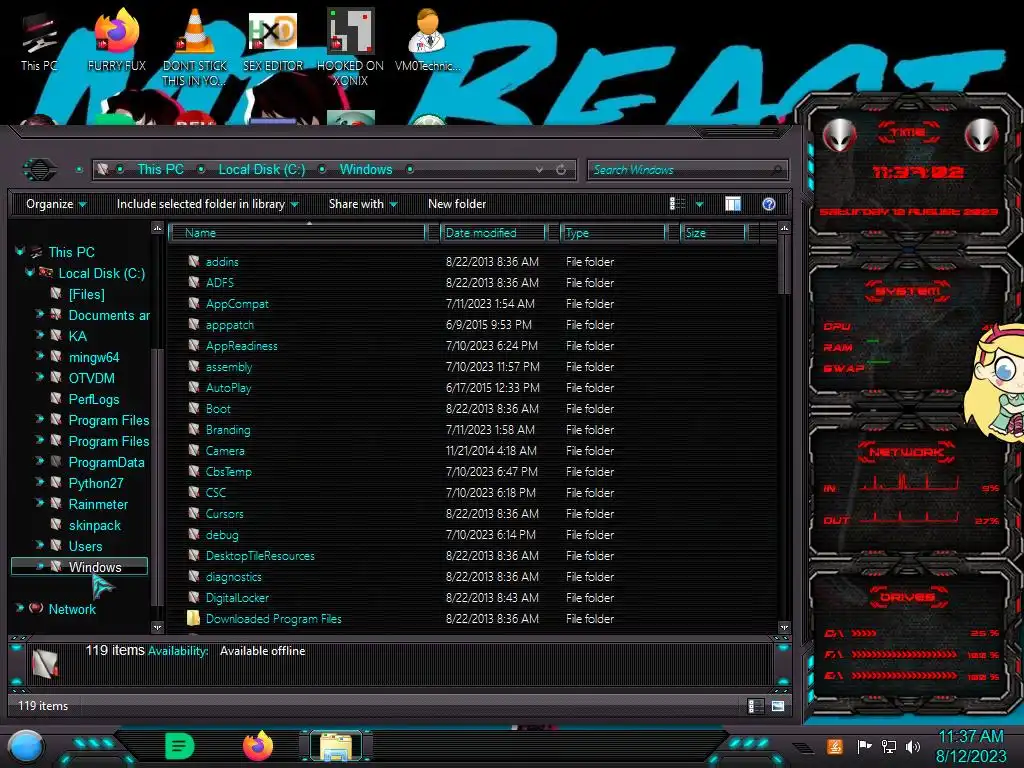Click the address bar refresh icon
The image size is (1024, 768).
561,170
